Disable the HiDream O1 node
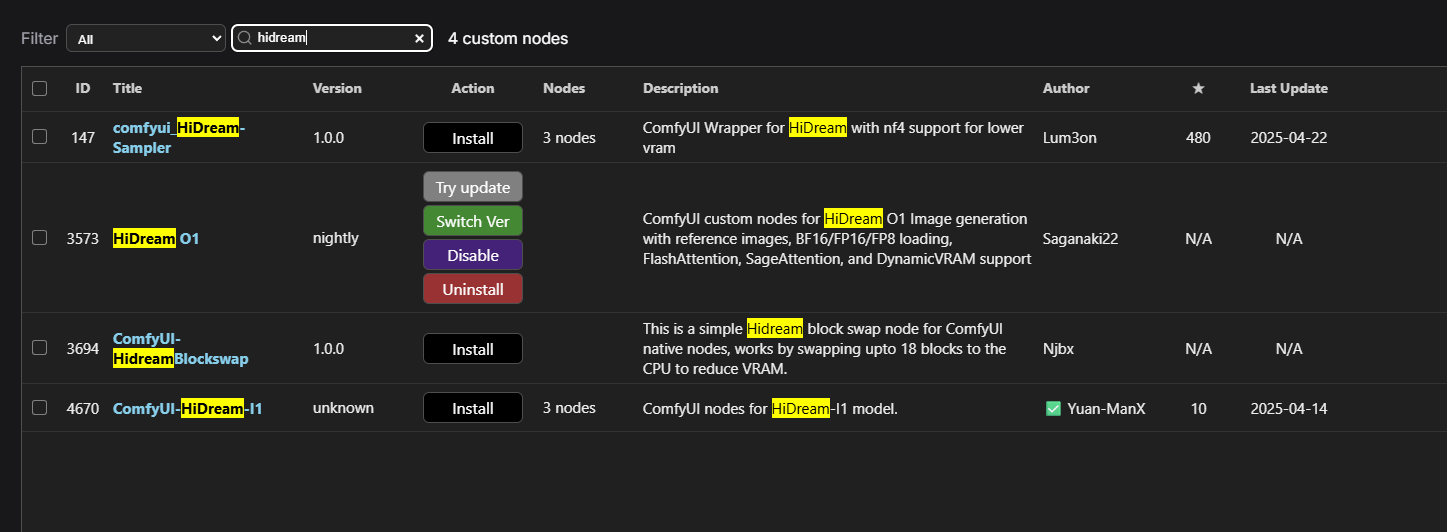Screen dimensions: 1447x532 pyautogui.click(x=473, y=255)
